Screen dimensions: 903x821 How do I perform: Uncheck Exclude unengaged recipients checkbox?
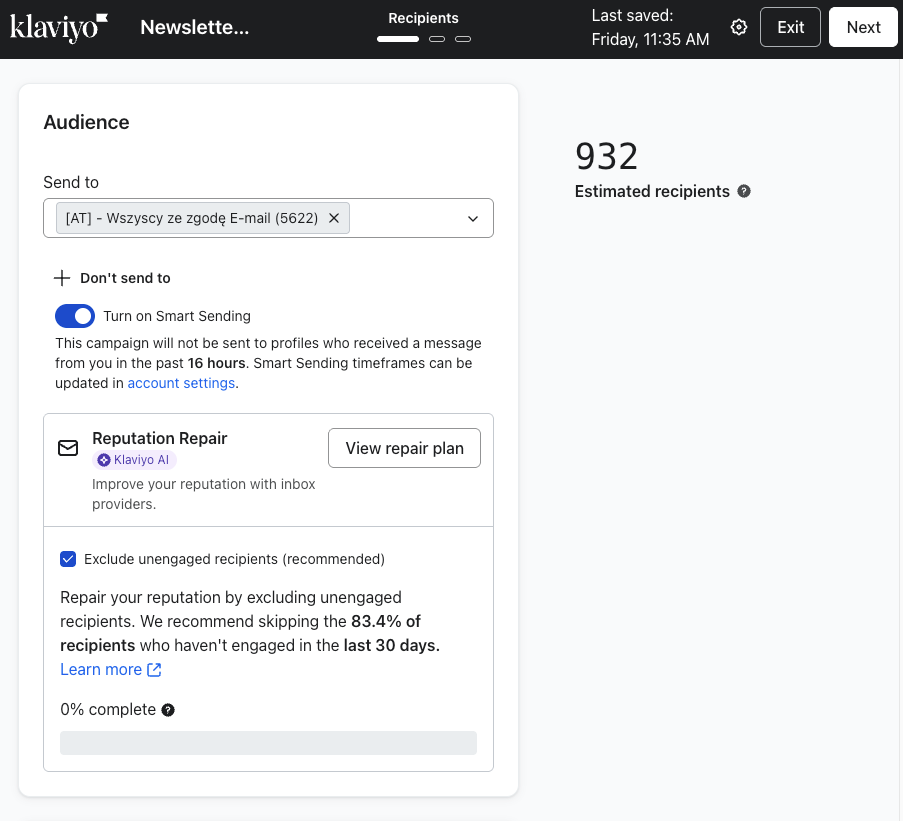[x=68, y=559]
